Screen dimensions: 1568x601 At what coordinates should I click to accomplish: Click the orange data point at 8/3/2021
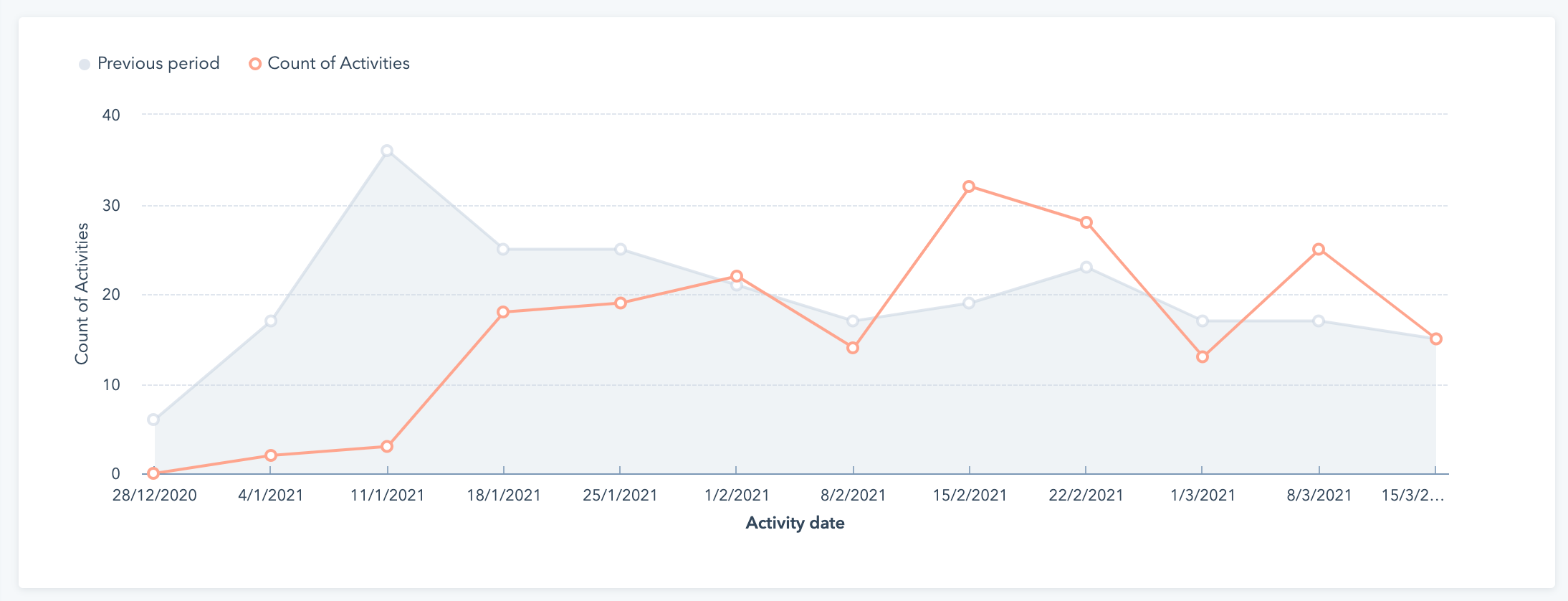pyautogui.click(x=1319, y=250)
